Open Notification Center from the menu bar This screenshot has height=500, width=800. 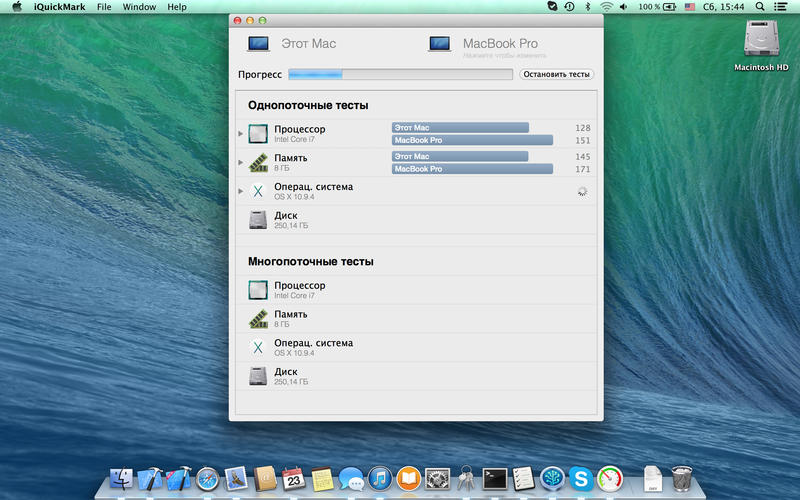[x=780, y=7]
